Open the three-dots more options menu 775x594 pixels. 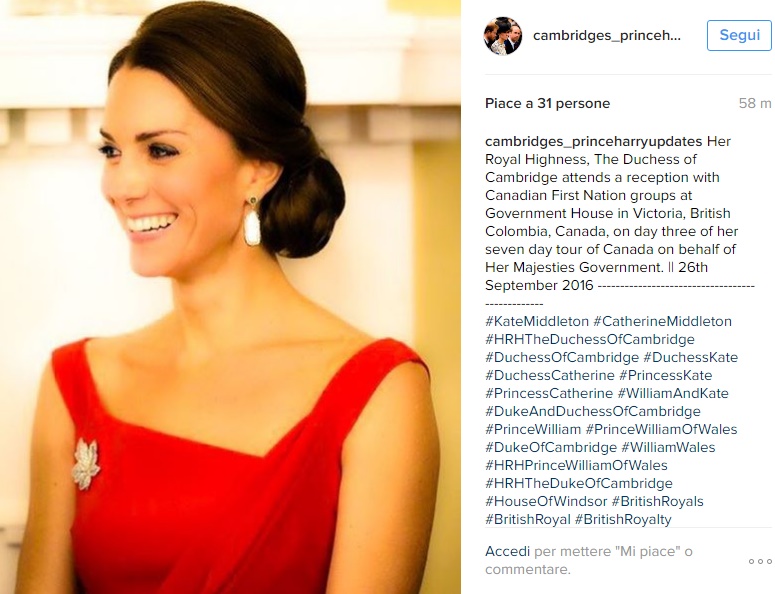click(760, 561)
